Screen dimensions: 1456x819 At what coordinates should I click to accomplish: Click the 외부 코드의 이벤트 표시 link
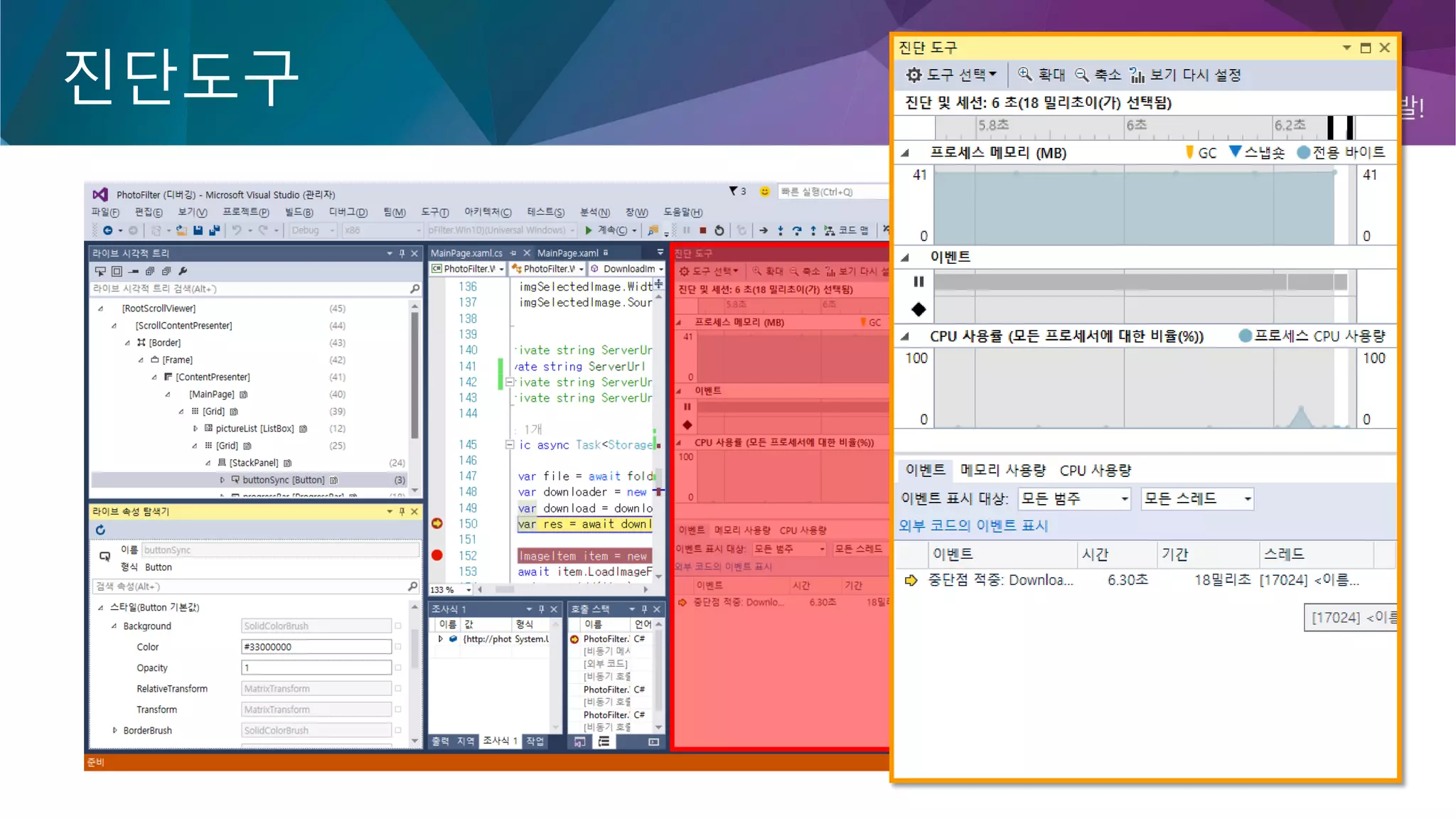coord(973,525)
